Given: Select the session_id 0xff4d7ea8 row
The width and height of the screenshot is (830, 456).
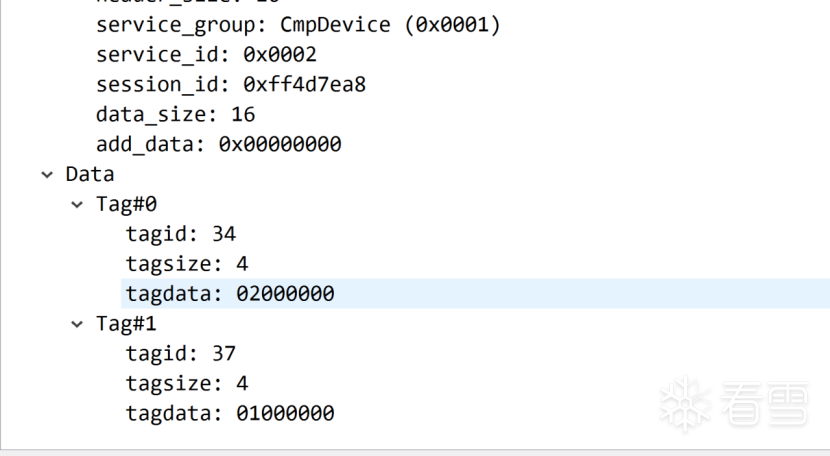Looking at the screenshot, I should tap(230, 85).
